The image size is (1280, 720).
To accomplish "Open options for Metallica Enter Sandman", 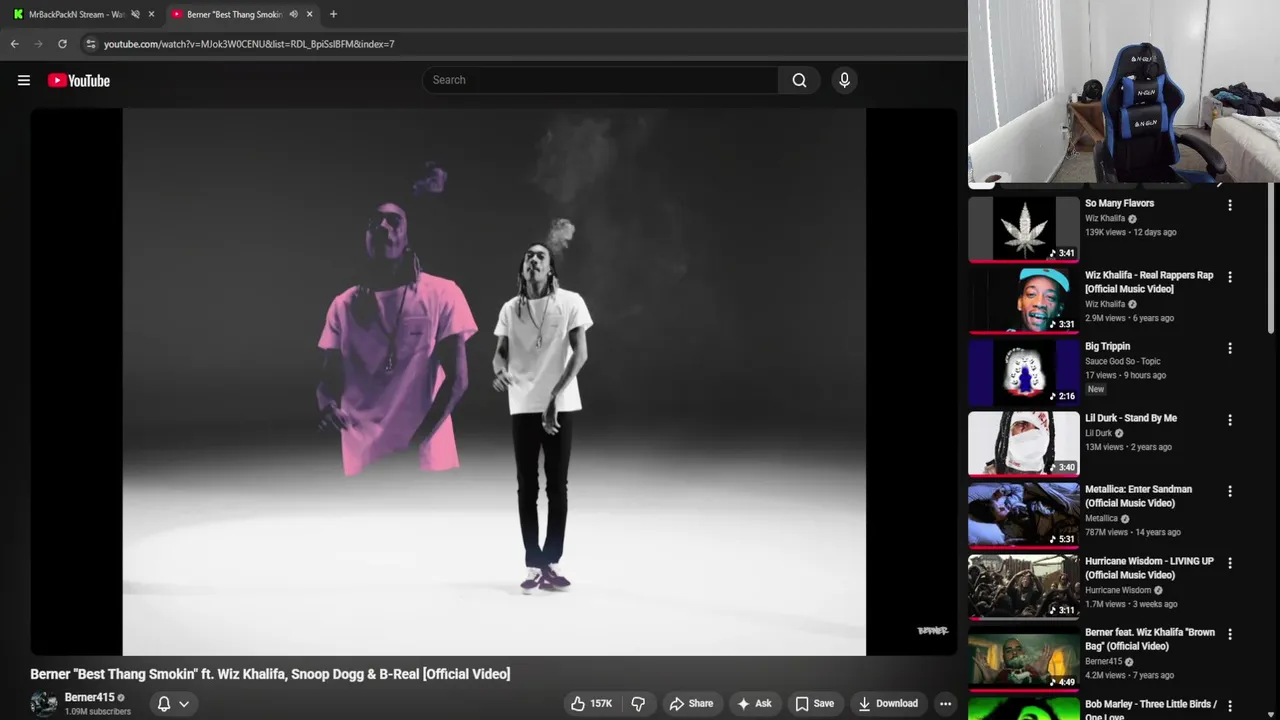I will coord(1230,491).
